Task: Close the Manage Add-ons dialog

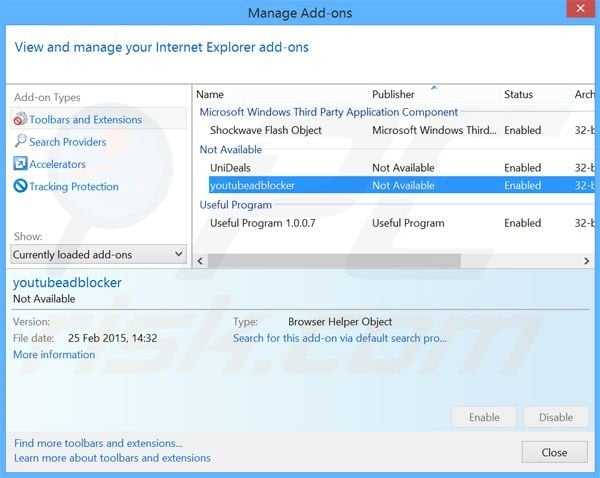Action: point(554,451)
